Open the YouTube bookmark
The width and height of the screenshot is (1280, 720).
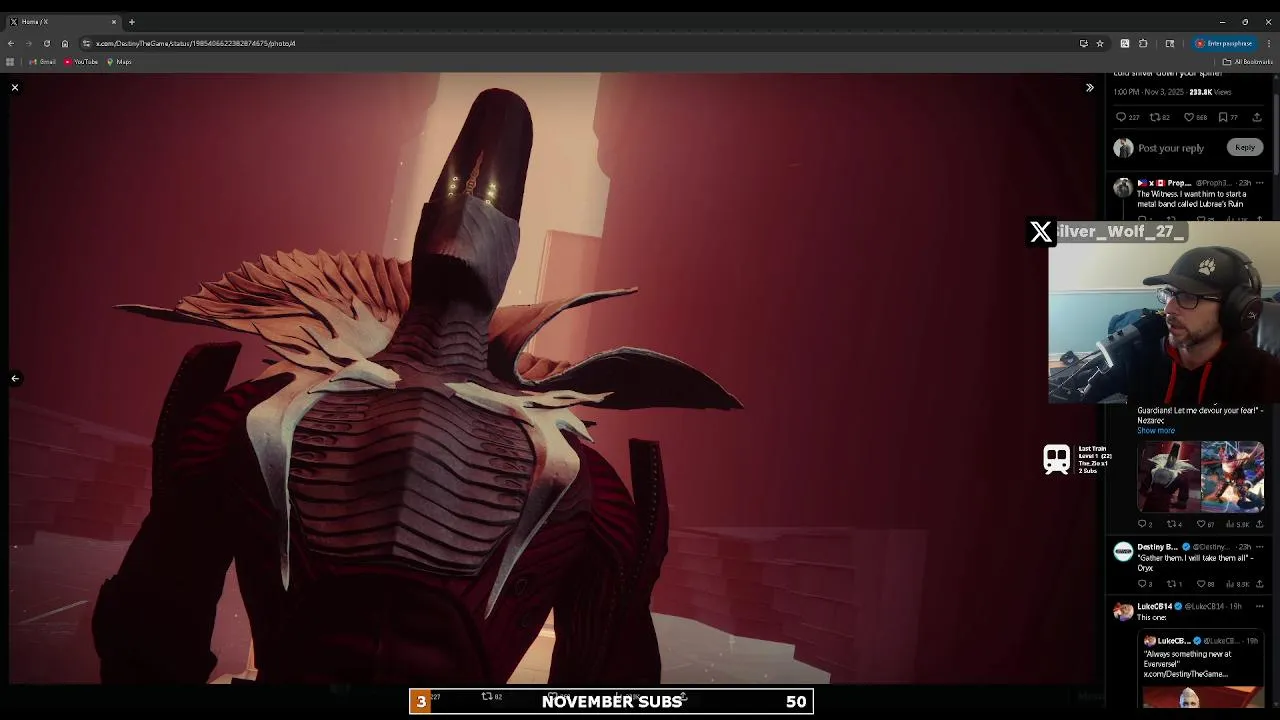click(81, 62)
